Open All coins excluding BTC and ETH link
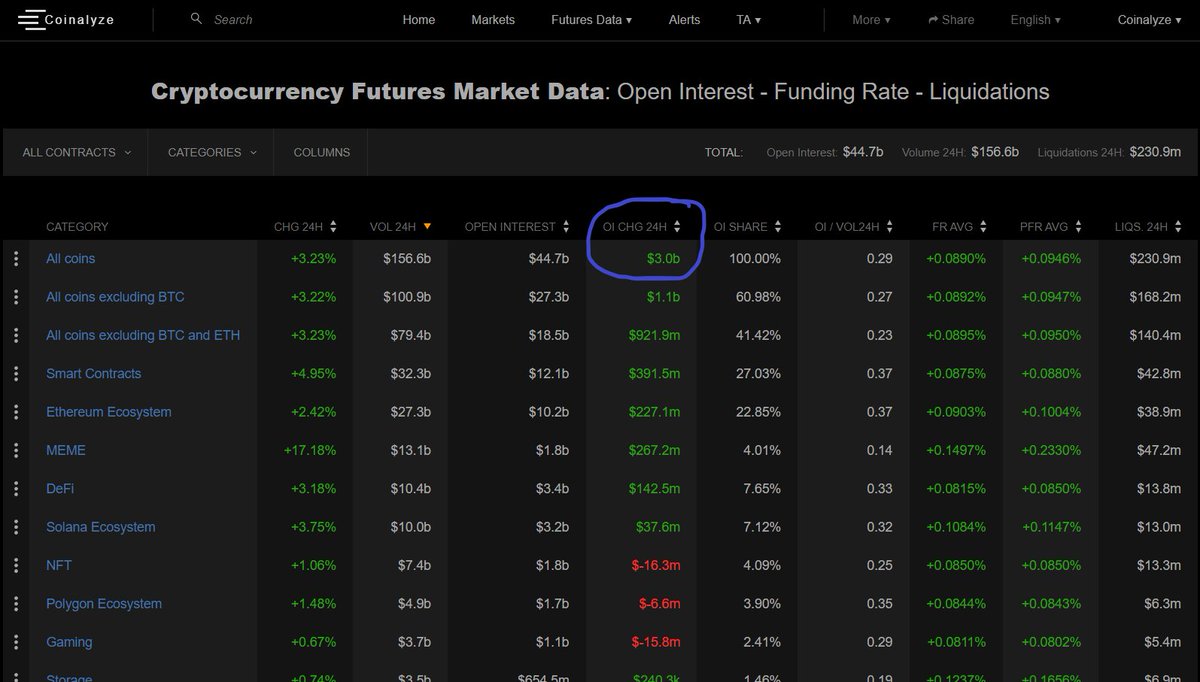This screenshot has height=682, width=1200. (143, 335)
